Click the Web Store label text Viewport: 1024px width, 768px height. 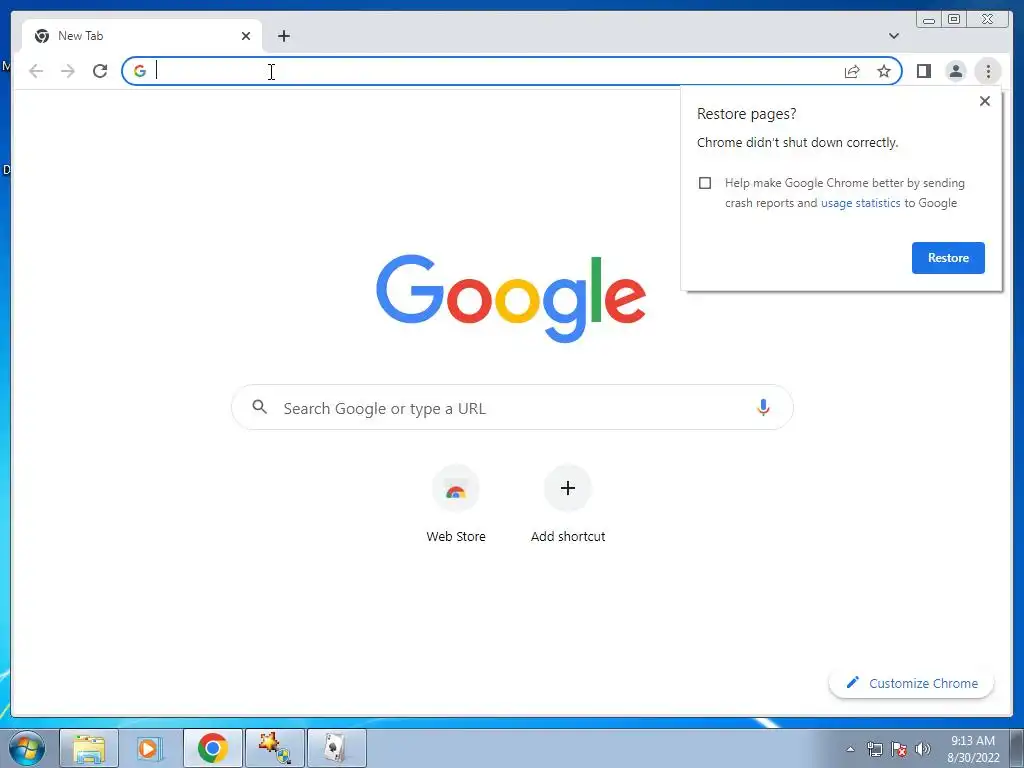456,537
